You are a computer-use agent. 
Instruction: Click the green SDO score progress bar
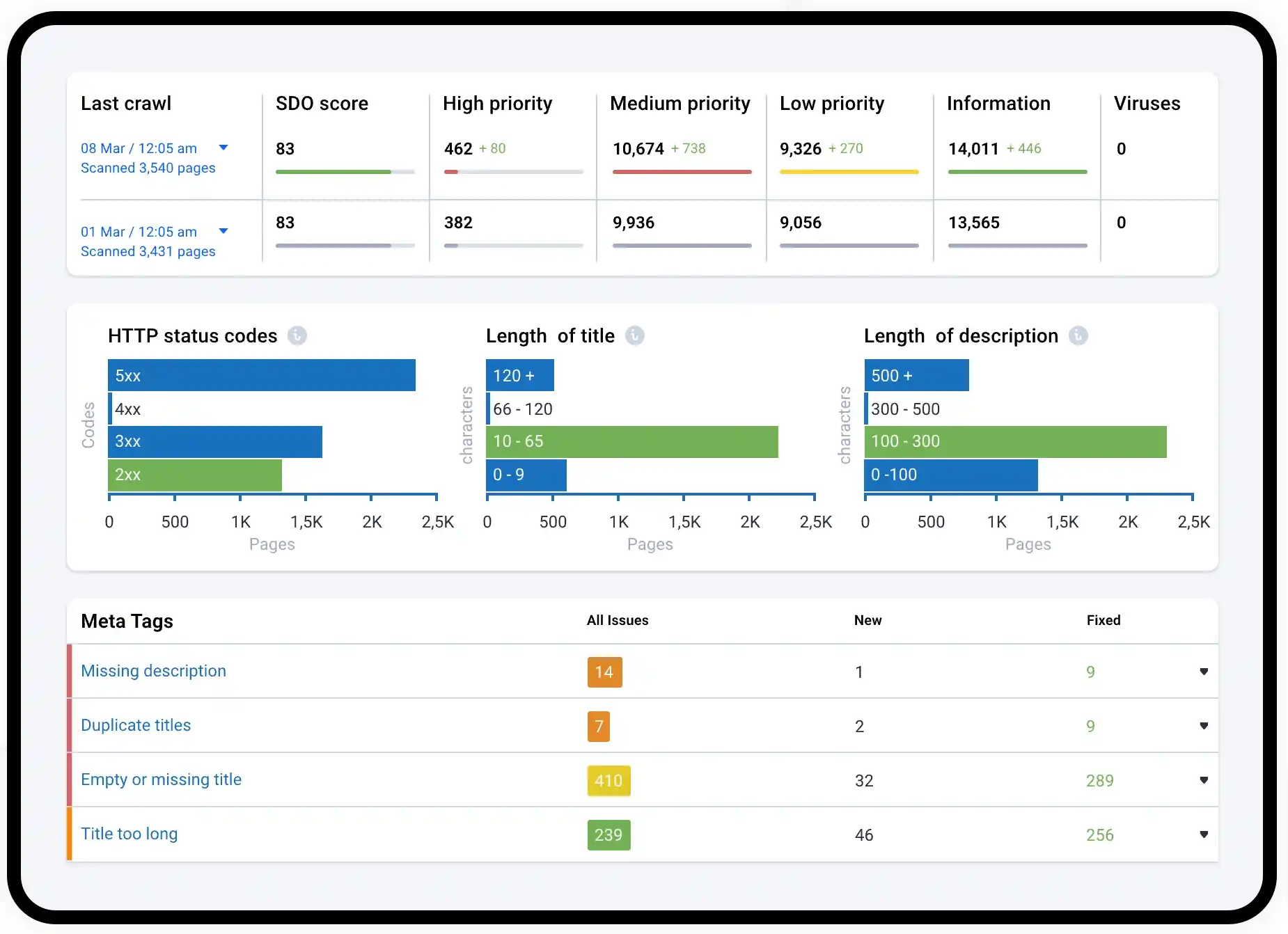tap(345, 171)
